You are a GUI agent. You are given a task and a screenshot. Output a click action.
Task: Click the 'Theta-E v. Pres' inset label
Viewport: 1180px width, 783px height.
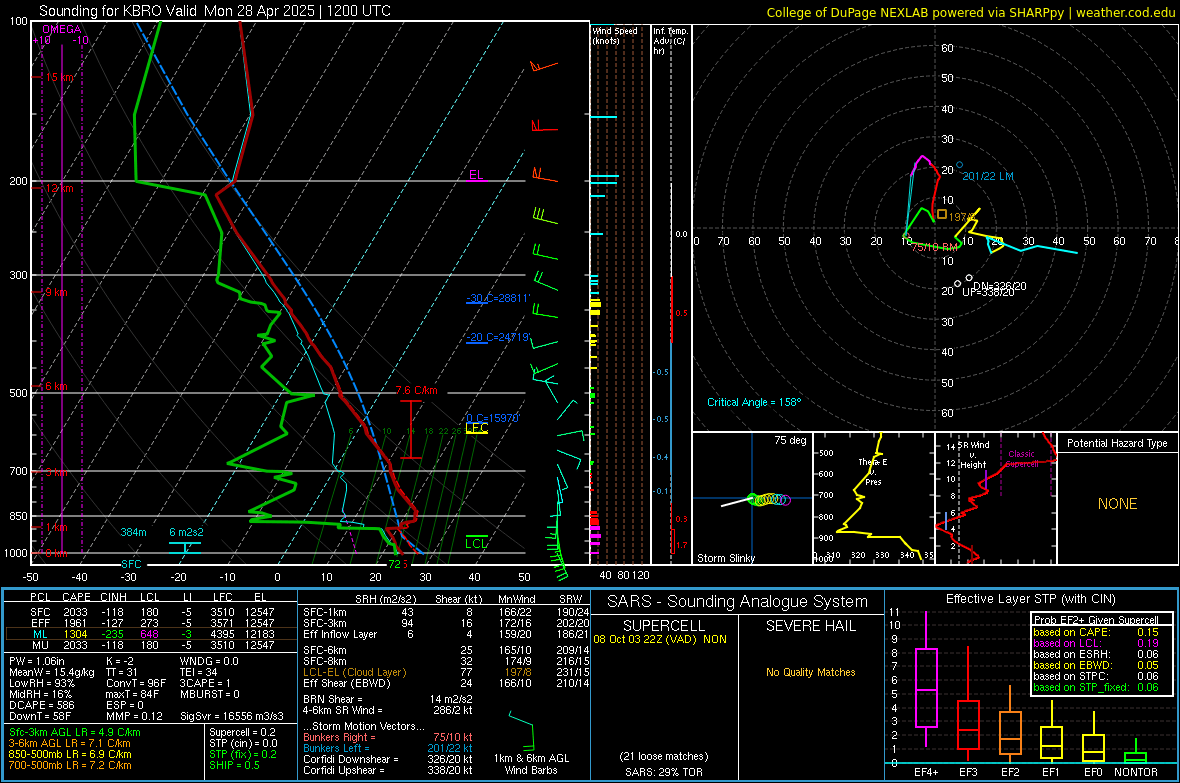[873, 472]
